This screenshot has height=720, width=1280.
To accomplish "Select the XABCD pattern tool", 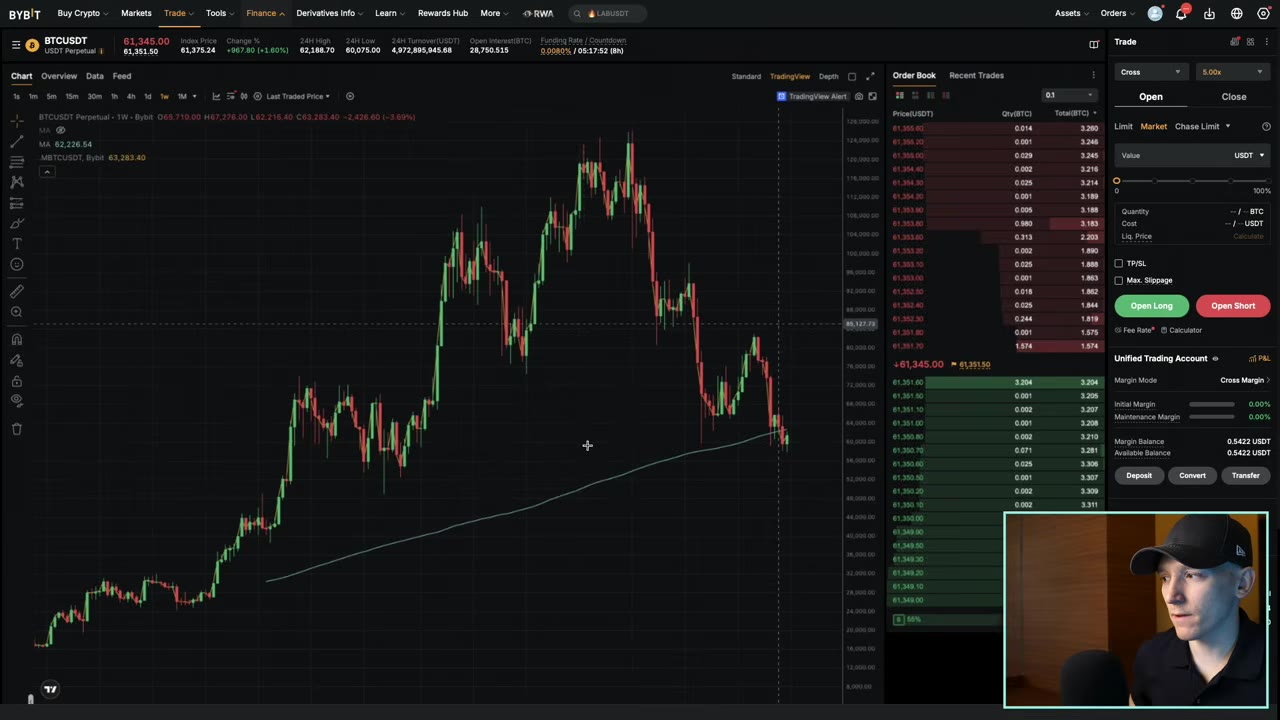I will tap(17, 182).
